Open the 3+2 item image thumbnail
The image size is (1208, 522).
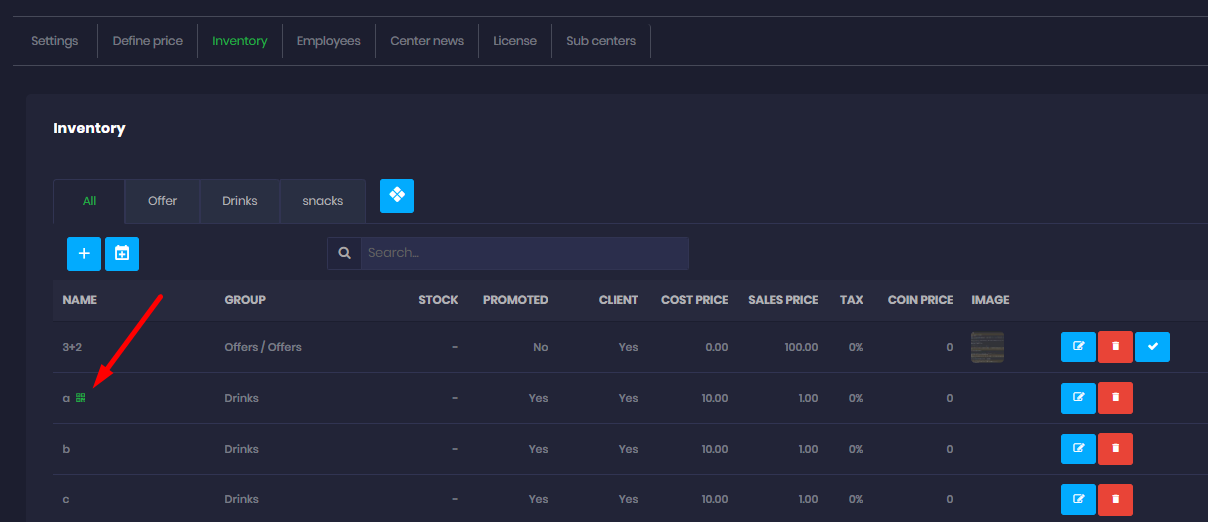tap(987, 347)
